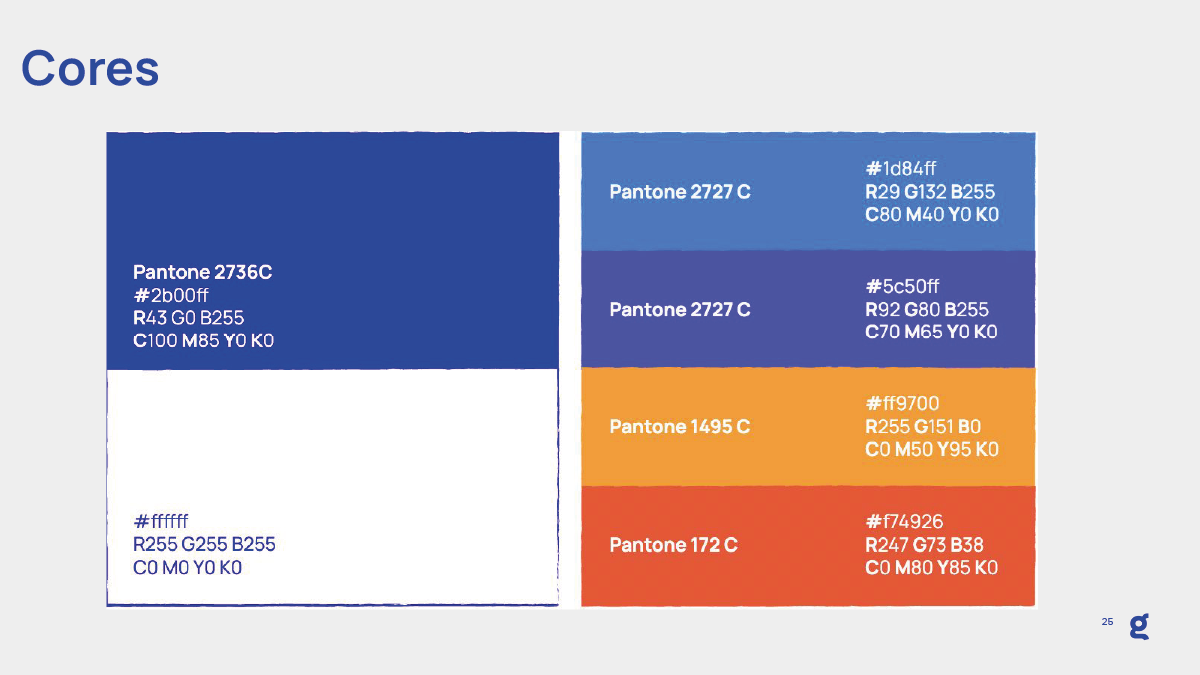The height and width of the screenshot is (675, 1200).
Task: Click the R43 G0 B255 text
Action: 189,318
